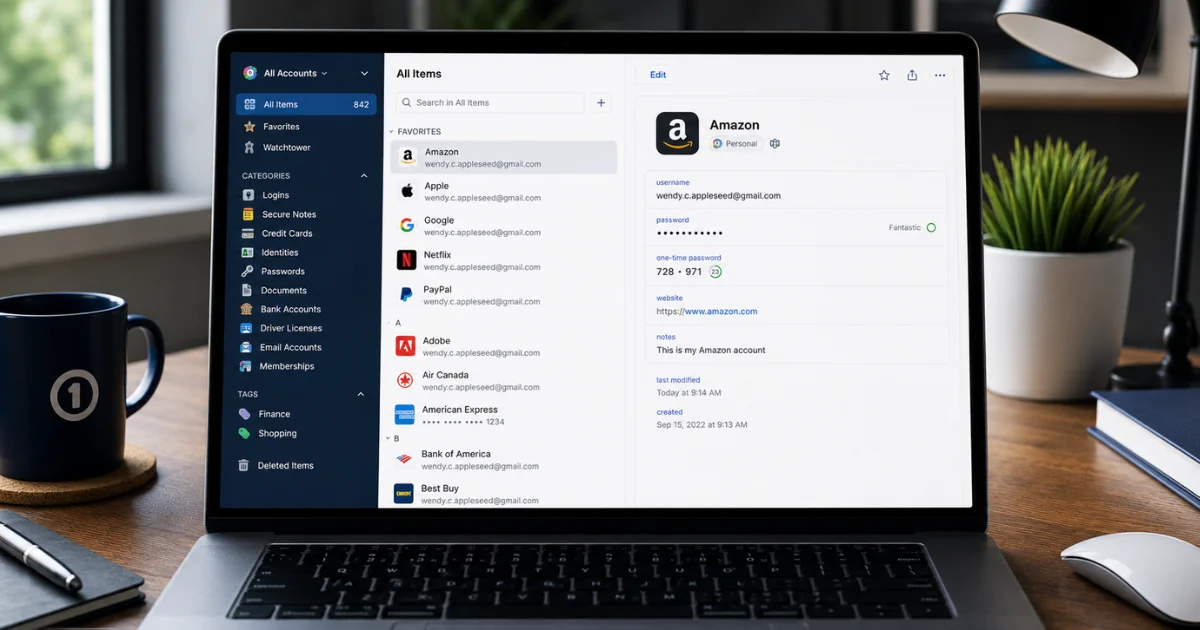
Task: Select the Adobe item in list
Action: (502, 346)
